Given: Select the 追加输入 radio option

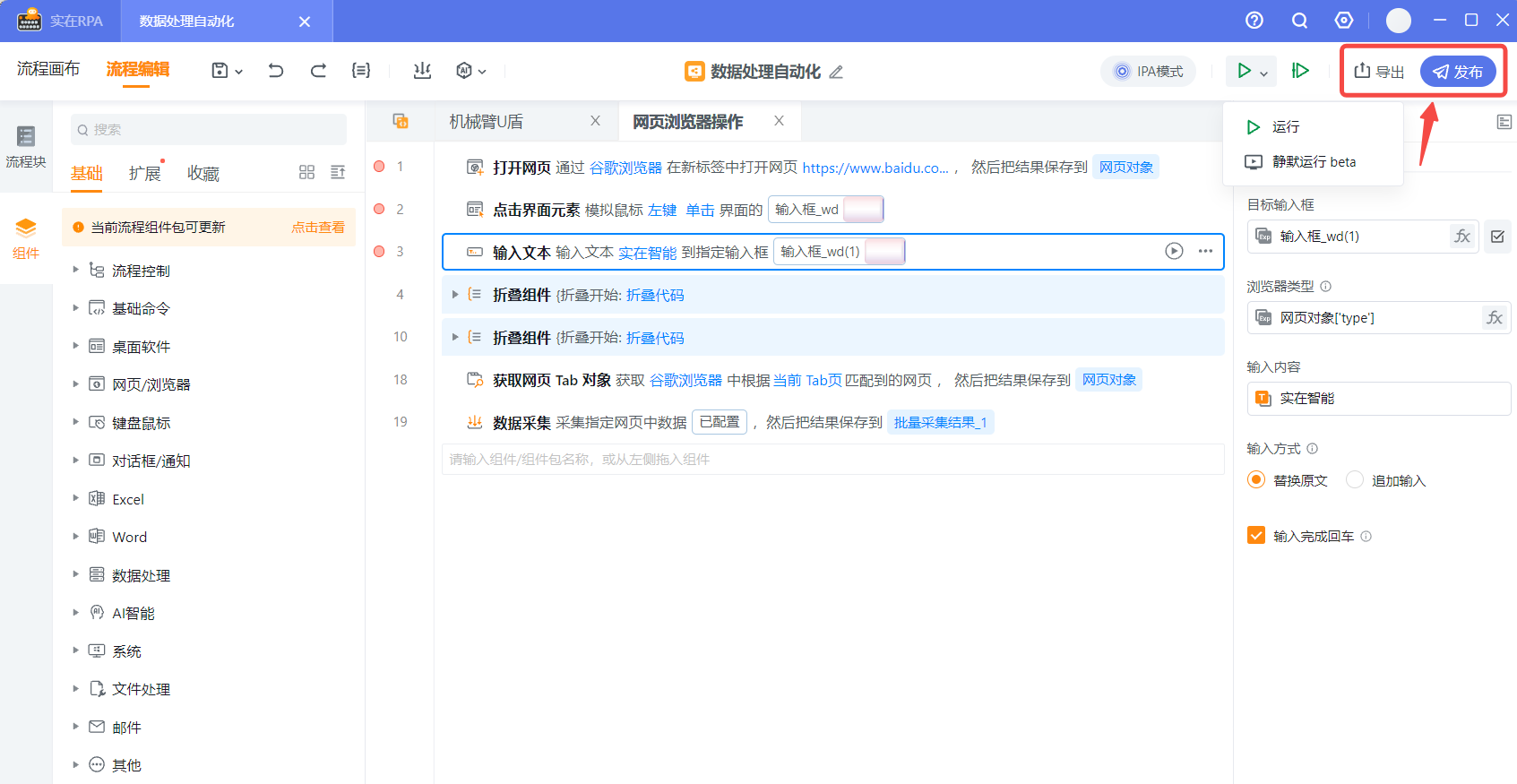Looking at the screenshot, I should [x=1355, y=480].
